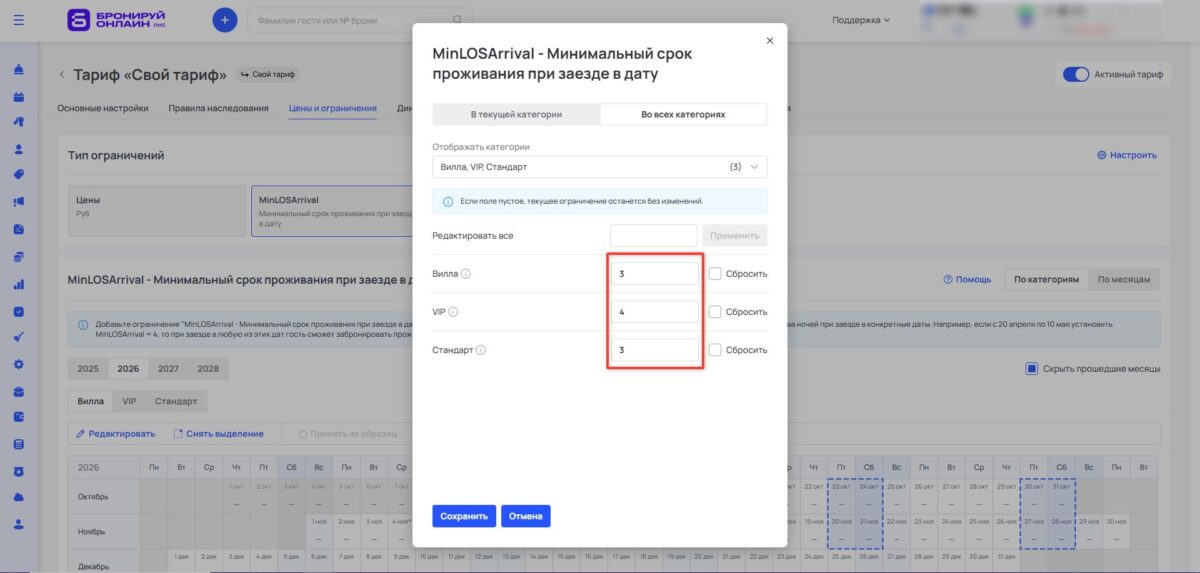This screenshot has width=1200, height=573.
Task: Click the info icon next to VIP
Action: pyautogui.click(x=454, y=312)
